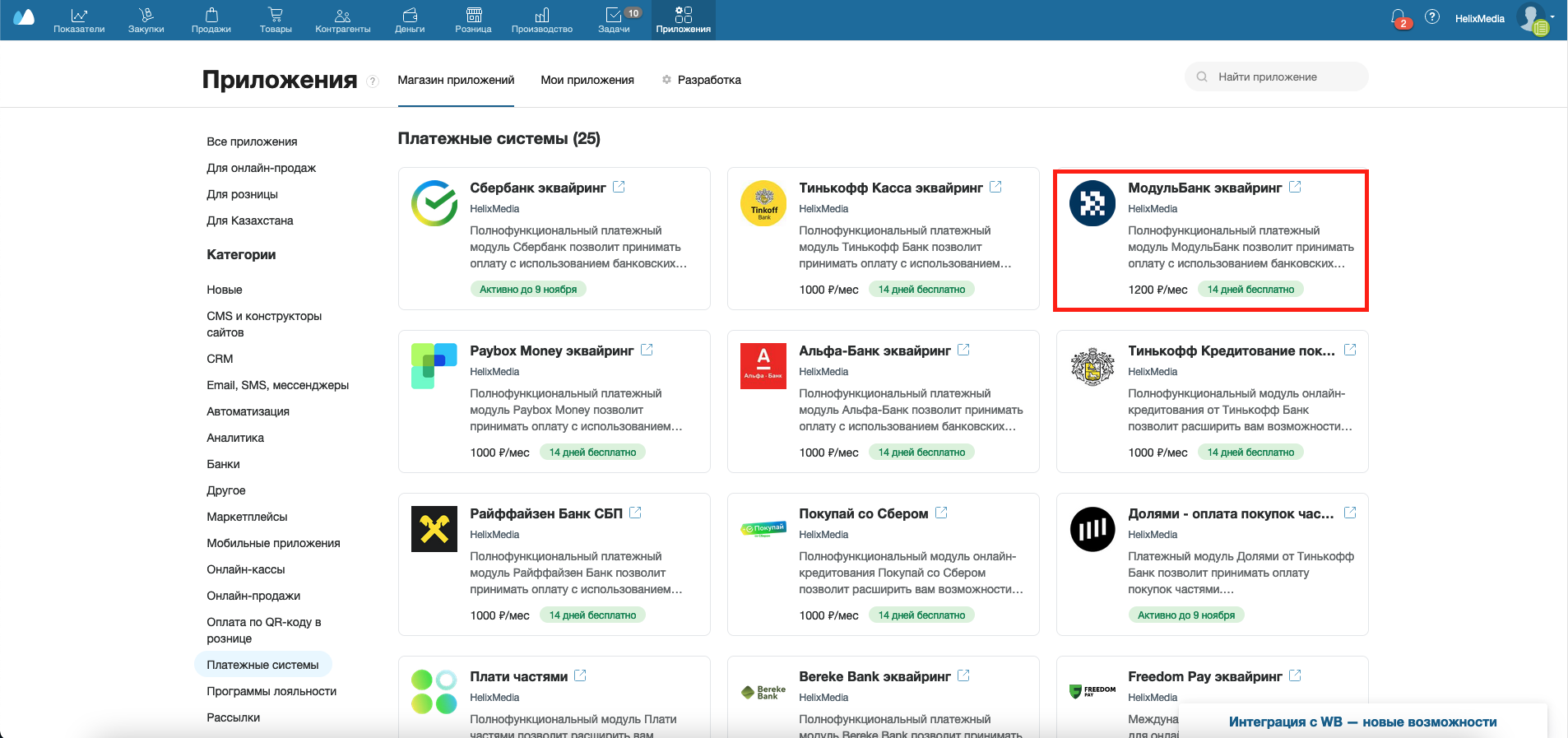The width and height of the screenshot is (1568, 738).
Task: Switch to Магазин приложений tab
Action: 456,81
